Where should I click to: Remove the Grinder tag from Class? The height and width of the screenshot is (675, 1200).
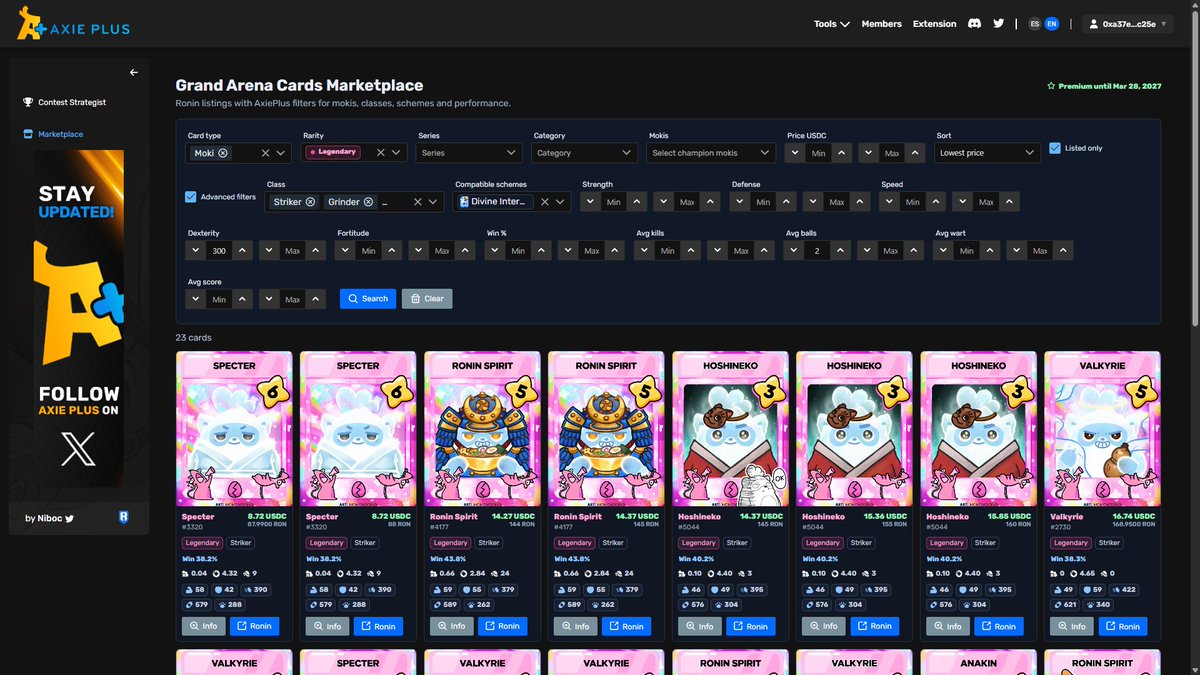pyautogui.click(x=368, y=202)
